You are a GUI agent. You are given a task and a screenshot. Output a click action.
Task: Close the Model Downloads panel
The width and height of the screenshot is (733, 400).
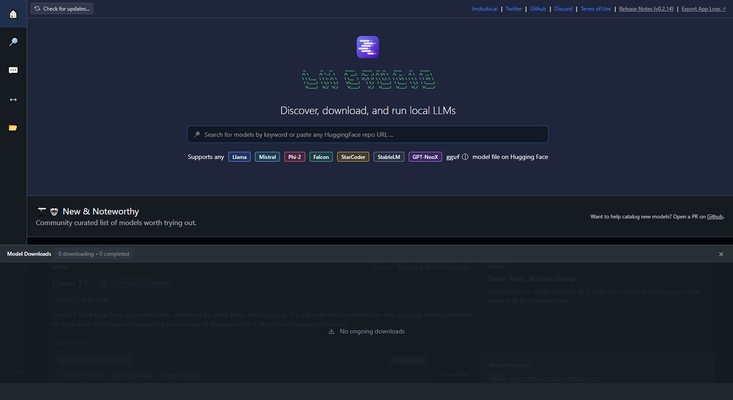[721, 254]
